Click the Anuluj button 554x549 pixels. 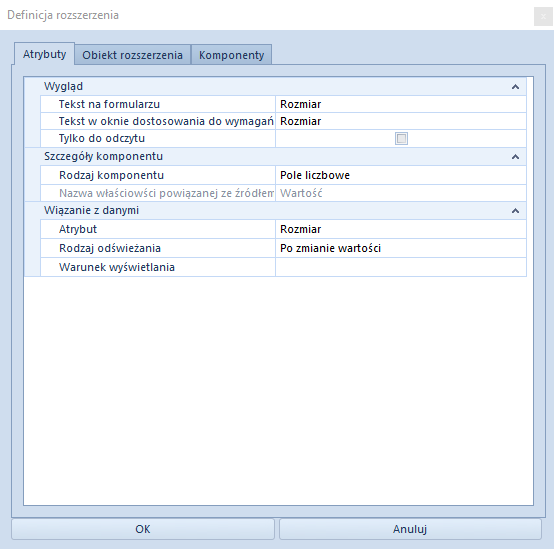pyautogui.click(x=410, y=529)
